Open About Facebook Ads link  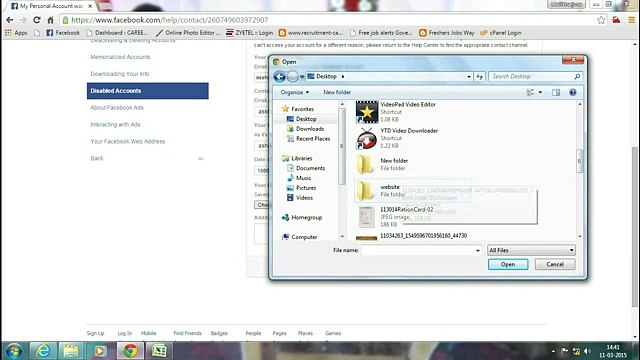117,108
